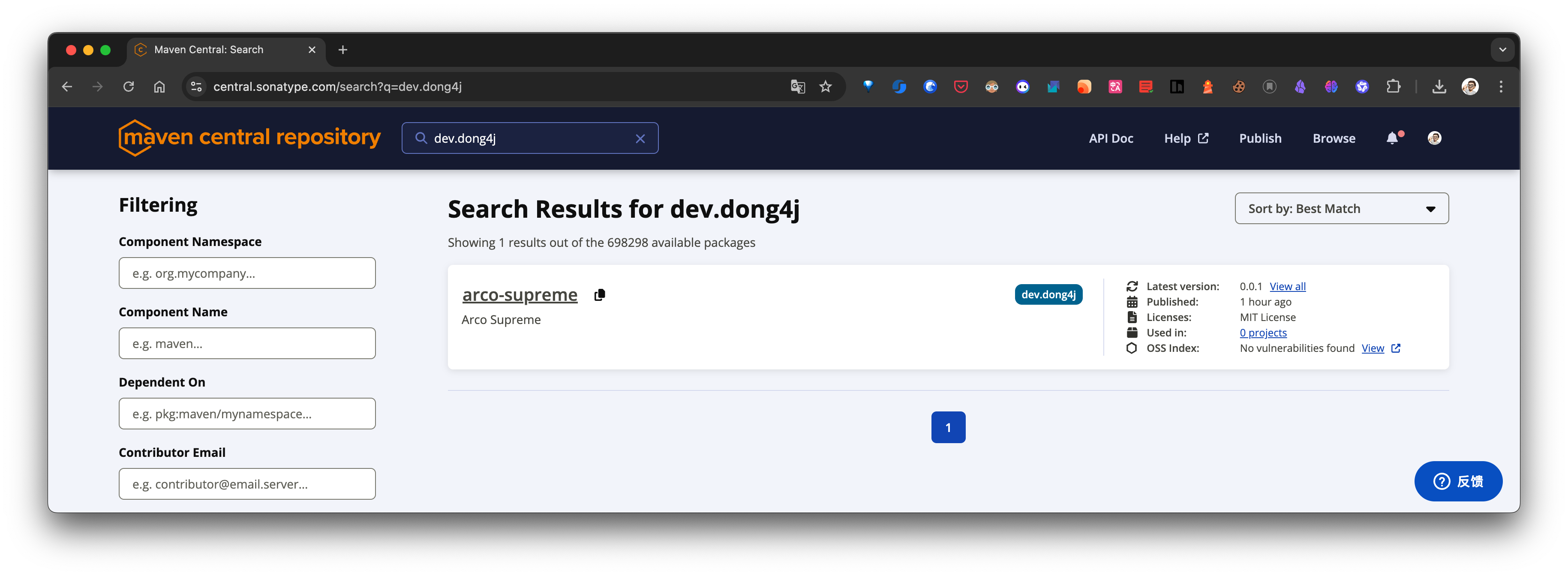Click the external link icon beside OSS Index View

click(1396, 348)
